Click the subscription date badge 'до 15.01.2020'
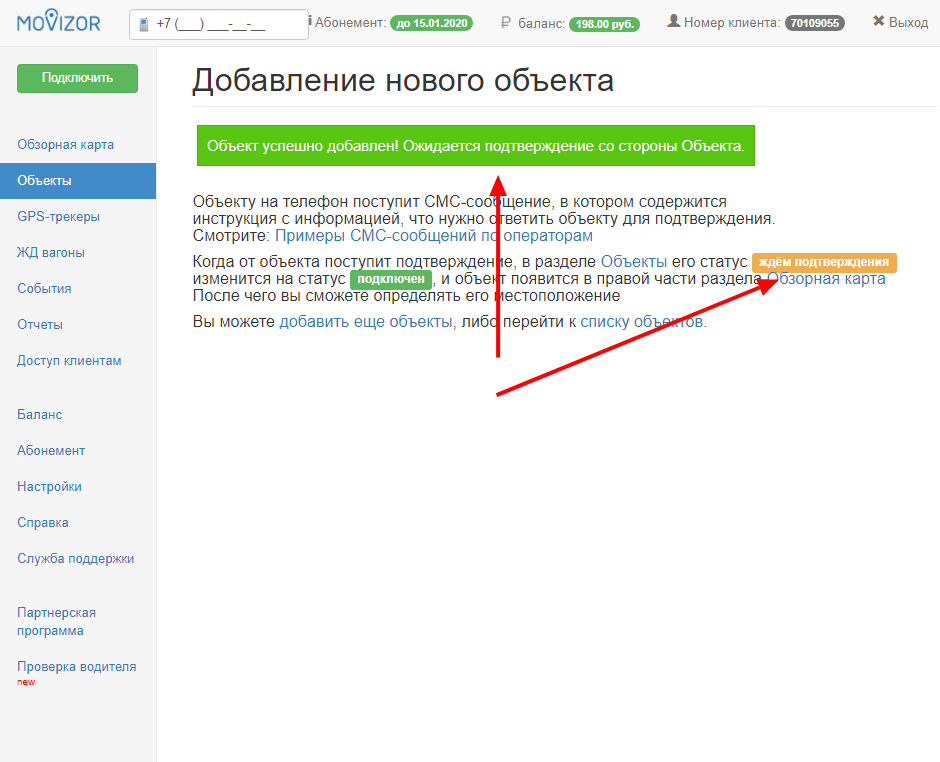Screen dimensions: 940x762 coord(431,23)
